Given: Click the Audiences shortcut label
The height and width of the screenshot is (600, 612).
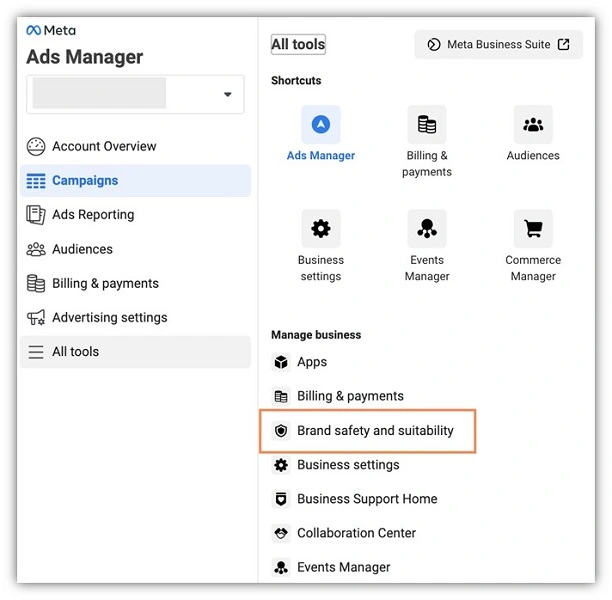Looking at the screenshot, I should (533, 156).
